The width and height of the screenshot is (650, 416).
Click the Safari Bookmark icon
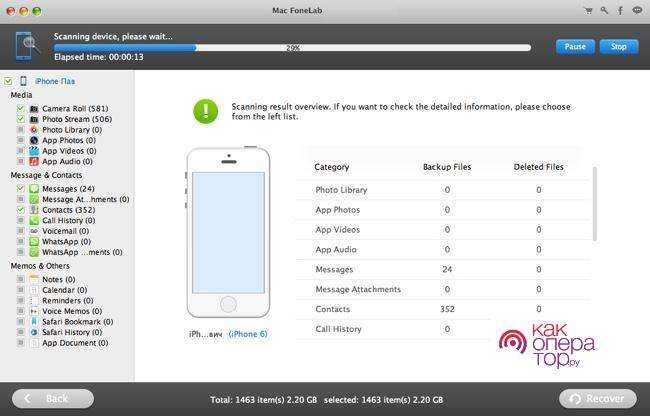click(34, 322)
